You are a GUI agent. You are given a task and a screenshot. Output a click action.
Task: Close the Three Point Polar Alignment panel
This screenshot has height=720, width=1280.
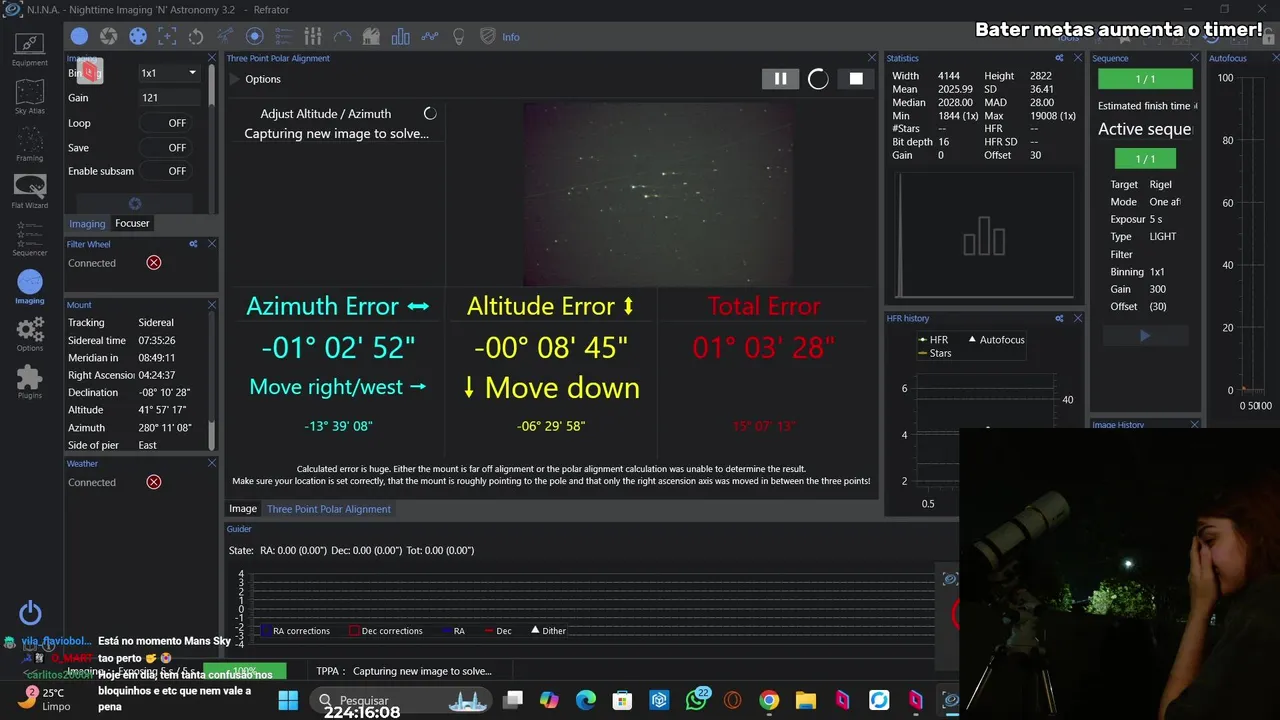(871, 58)
